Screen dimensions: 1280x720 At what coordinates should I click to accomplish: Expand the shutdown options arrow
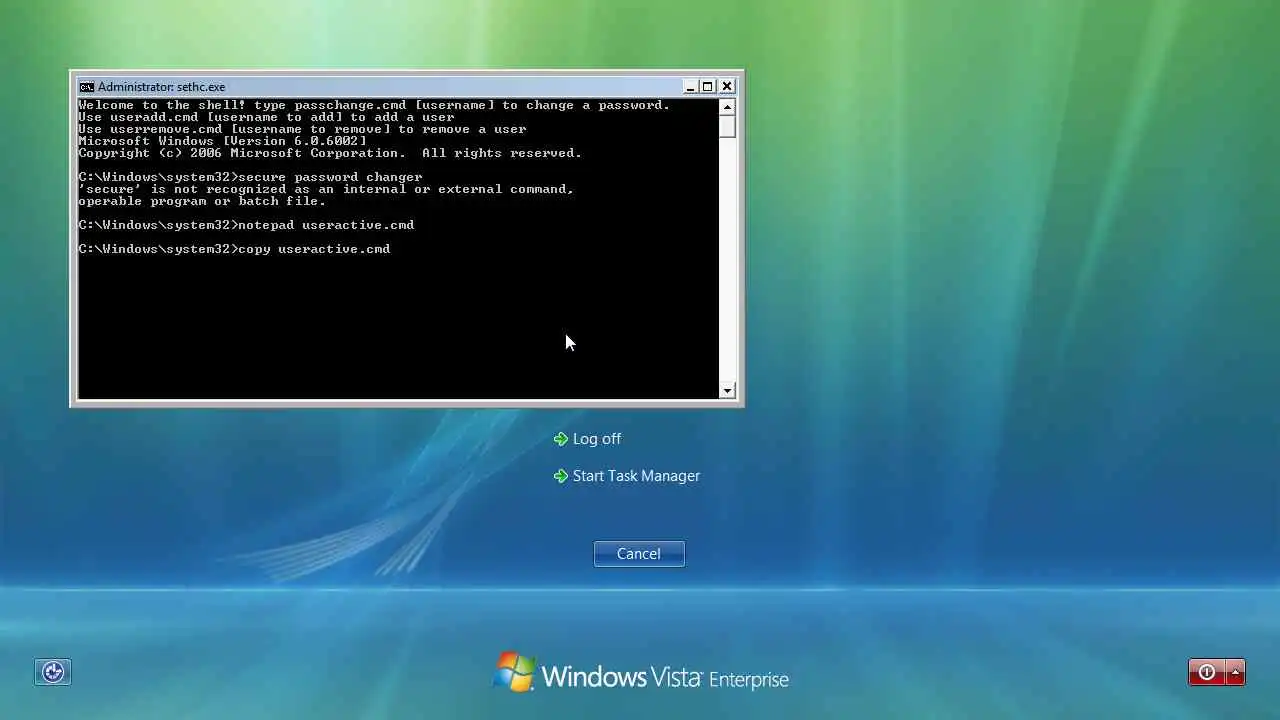[1236, 672]
